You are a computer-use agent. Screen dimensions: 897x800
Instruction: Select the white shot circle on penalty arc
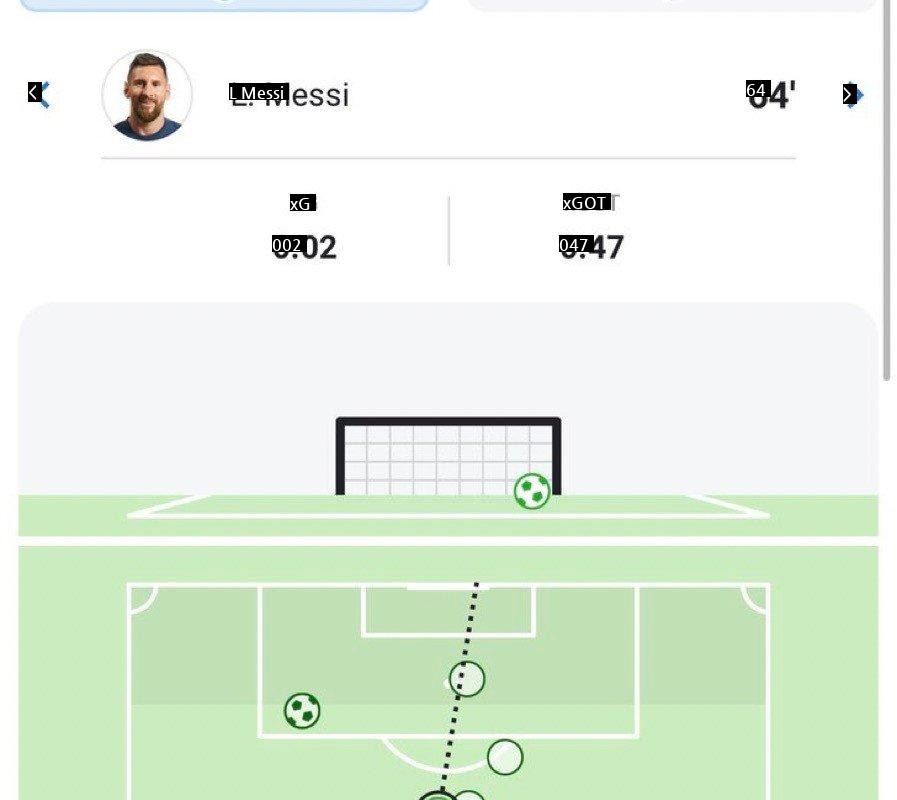pyautogui.click(x=505, y=757)
